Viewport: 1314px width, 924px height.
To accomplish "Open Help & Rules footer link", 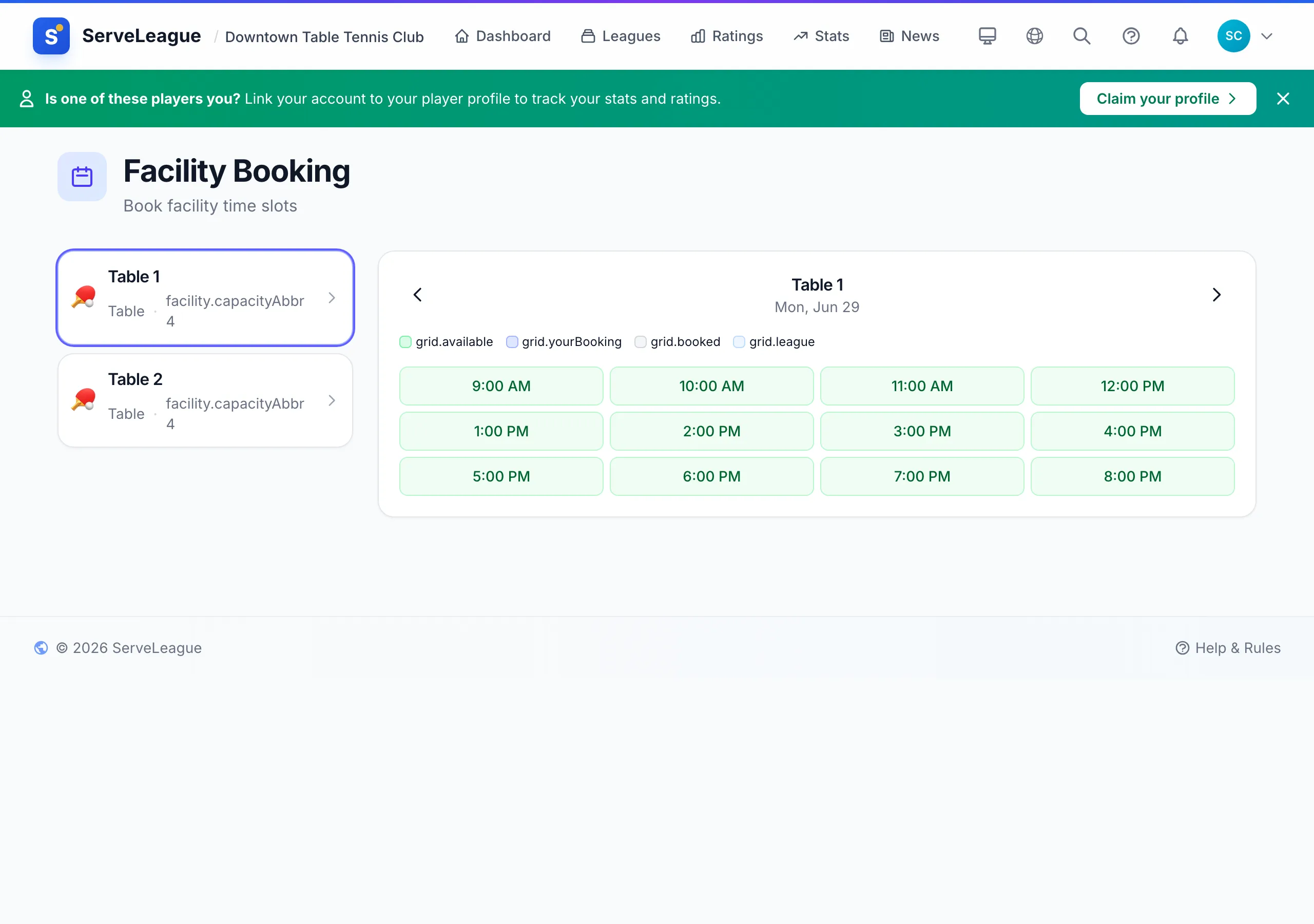I will tap(1228, 647).
